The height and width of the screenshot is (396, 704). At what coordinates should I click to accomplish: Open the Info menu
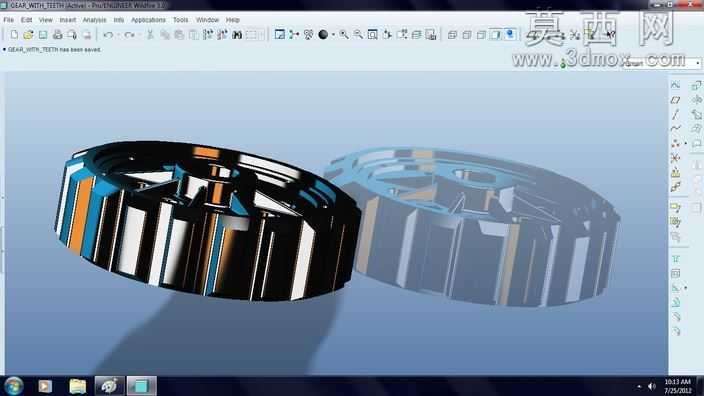click(x=119, y=20)
